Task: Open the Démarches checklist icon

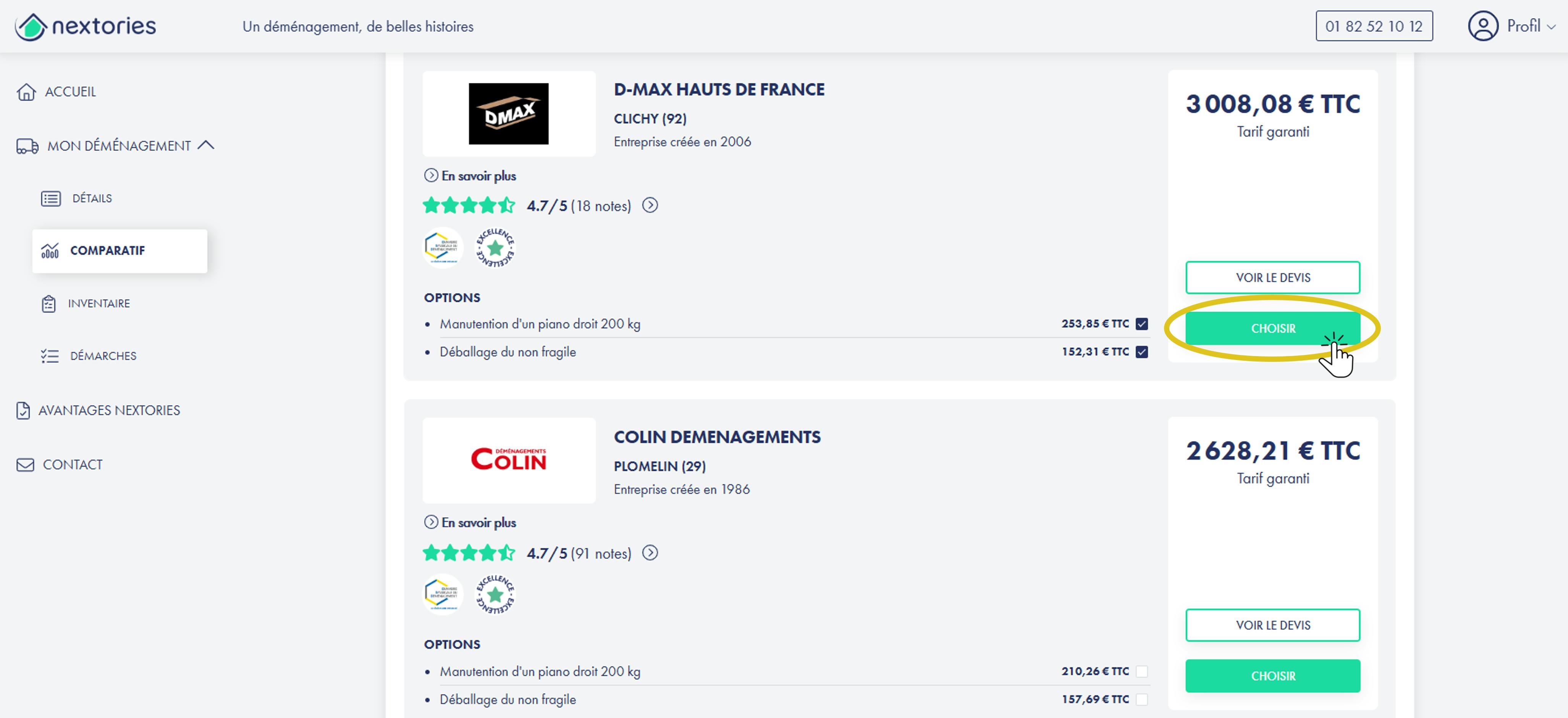Action: 50,356
